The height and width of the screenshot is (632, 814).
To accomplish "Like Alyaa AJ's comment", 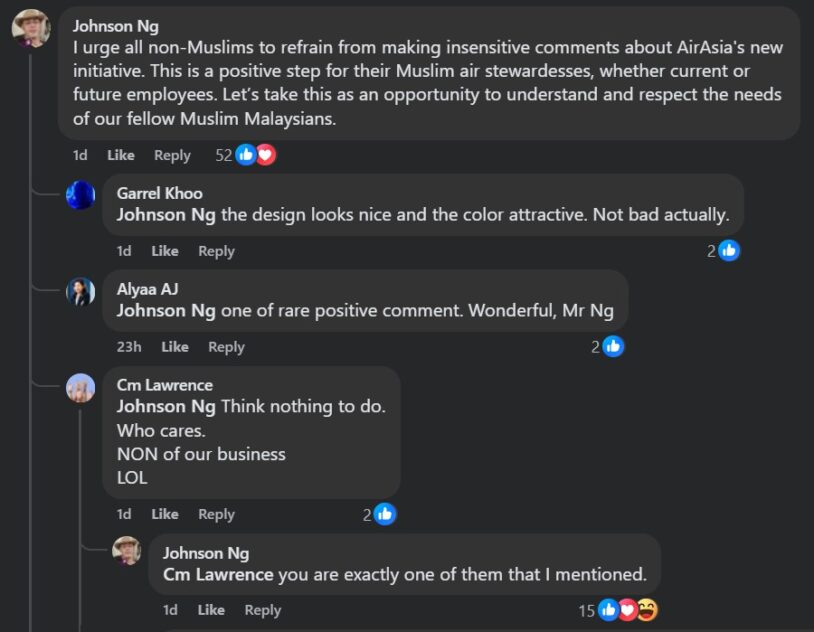I will coord(175,347).
